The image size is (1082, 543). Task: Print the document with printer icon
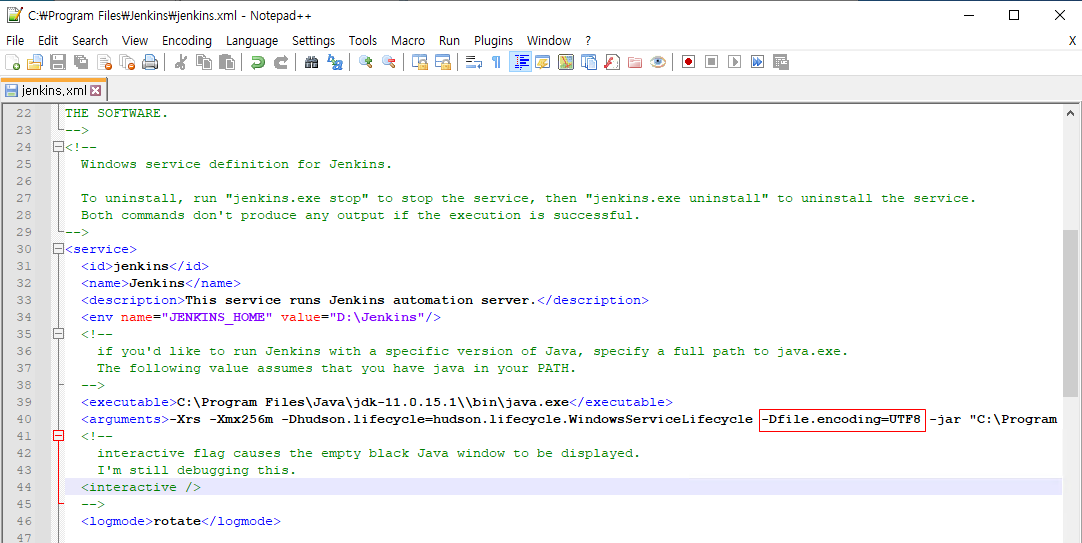(150, 62)
